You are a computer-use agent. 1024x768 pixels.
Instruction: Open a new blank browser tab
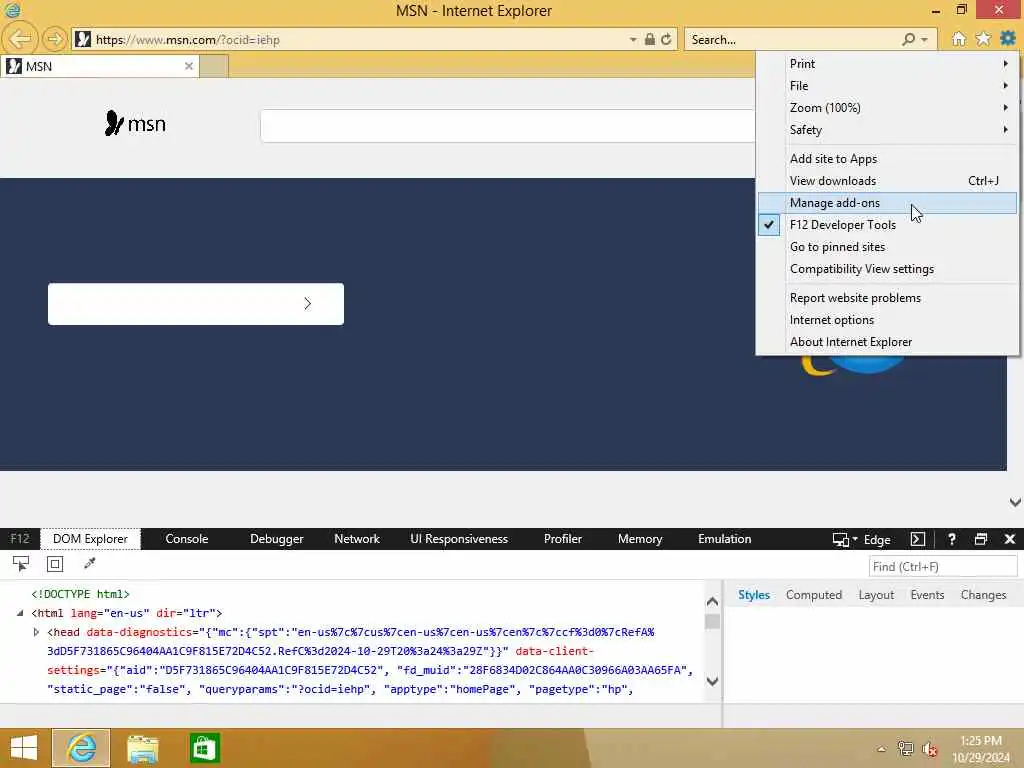tap(214, 66)
